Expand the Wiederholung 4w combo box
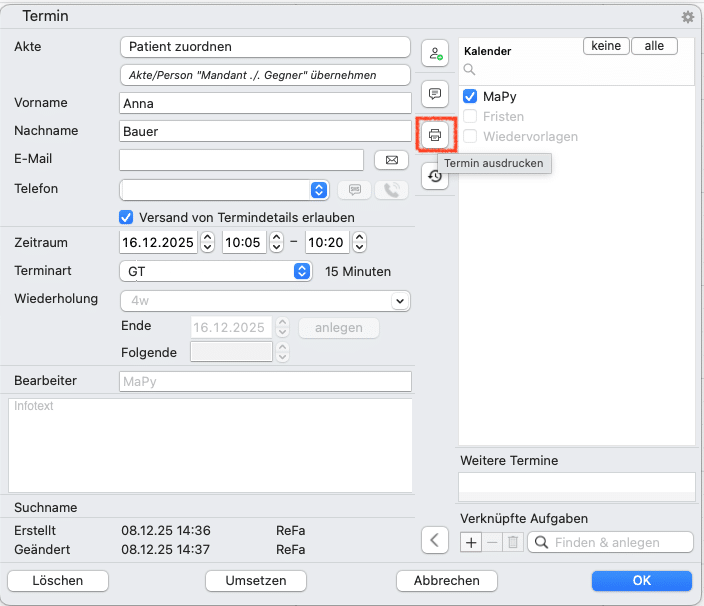The height and width of the screenshot is (606, 704). click(400, 300)
